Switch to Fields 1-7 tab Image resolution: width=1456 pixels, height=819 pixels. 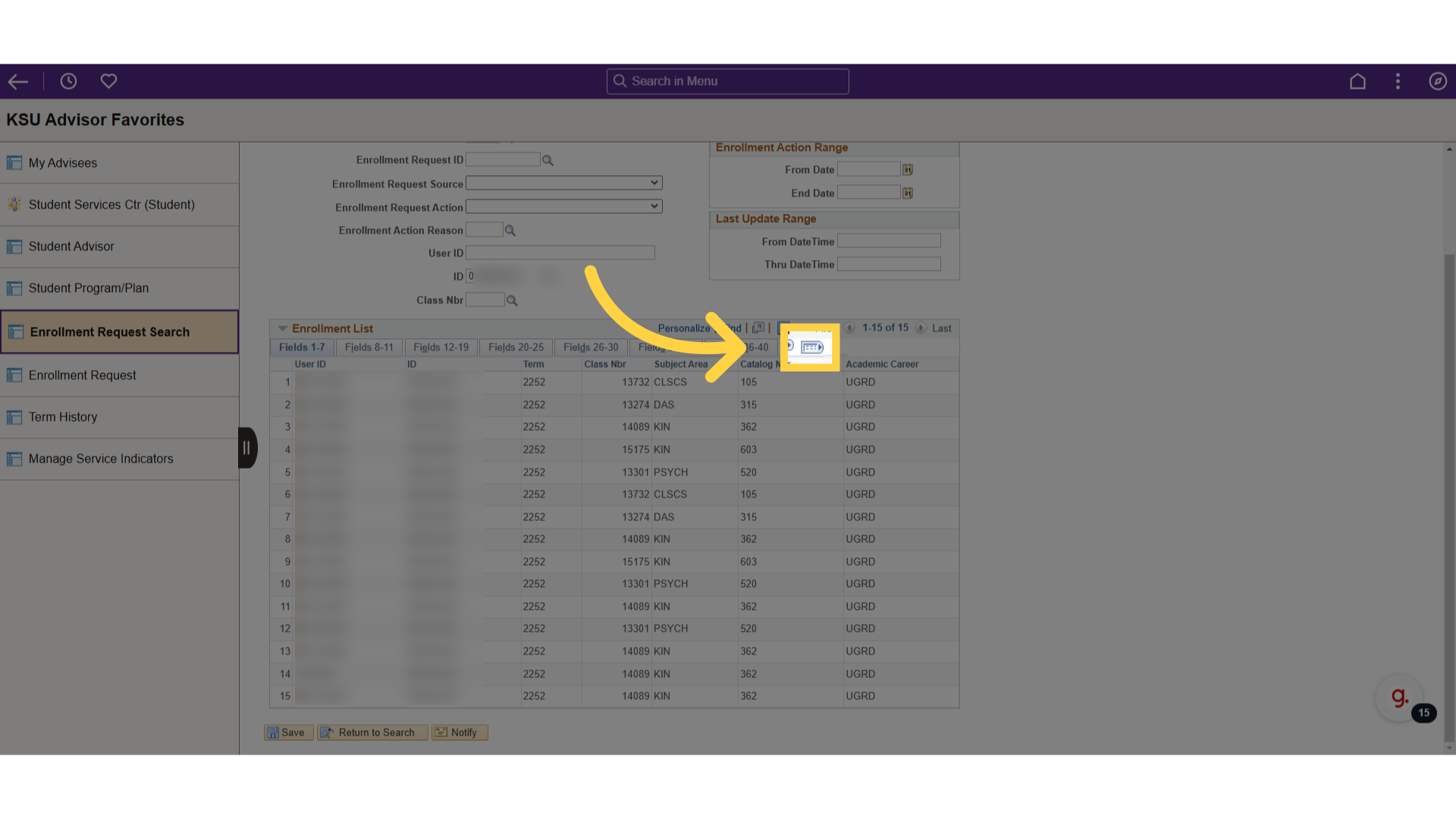click(302, 347)
